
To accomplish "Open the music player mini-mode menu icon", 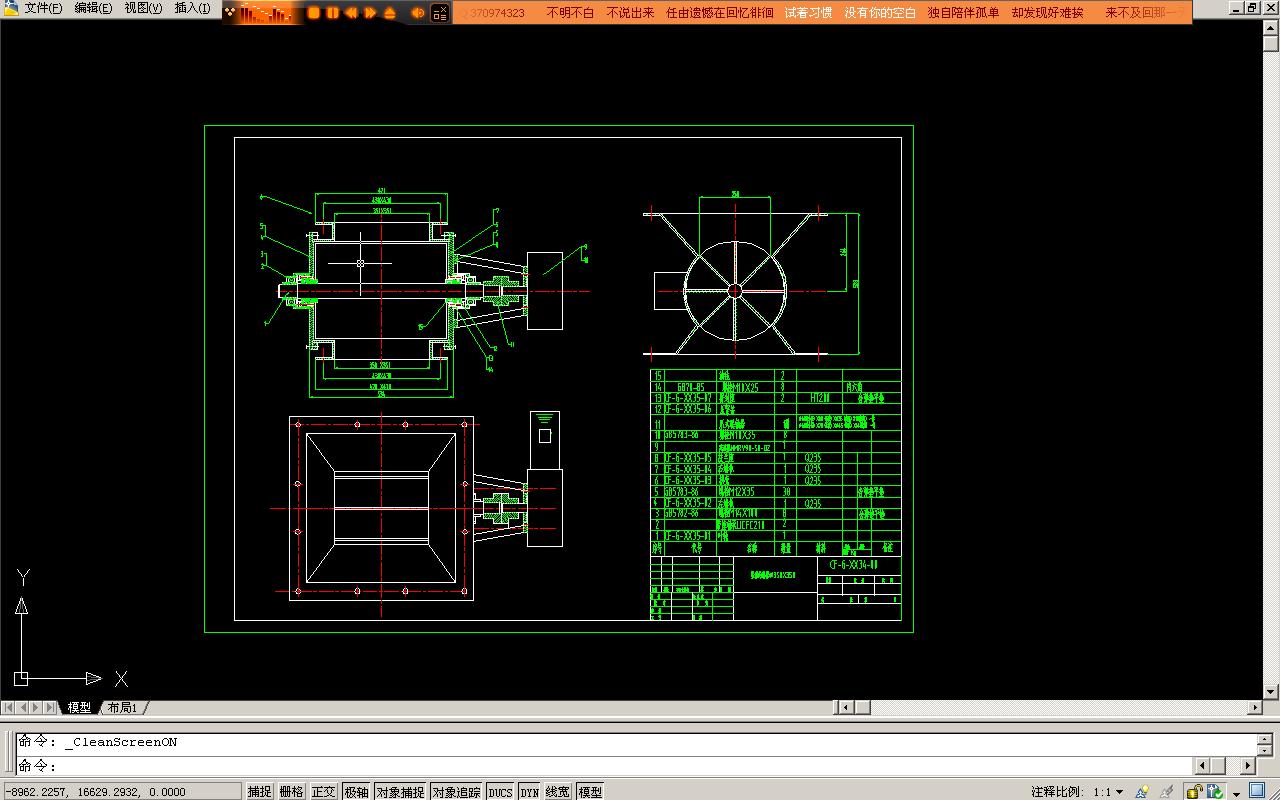I will pos(439,13).
